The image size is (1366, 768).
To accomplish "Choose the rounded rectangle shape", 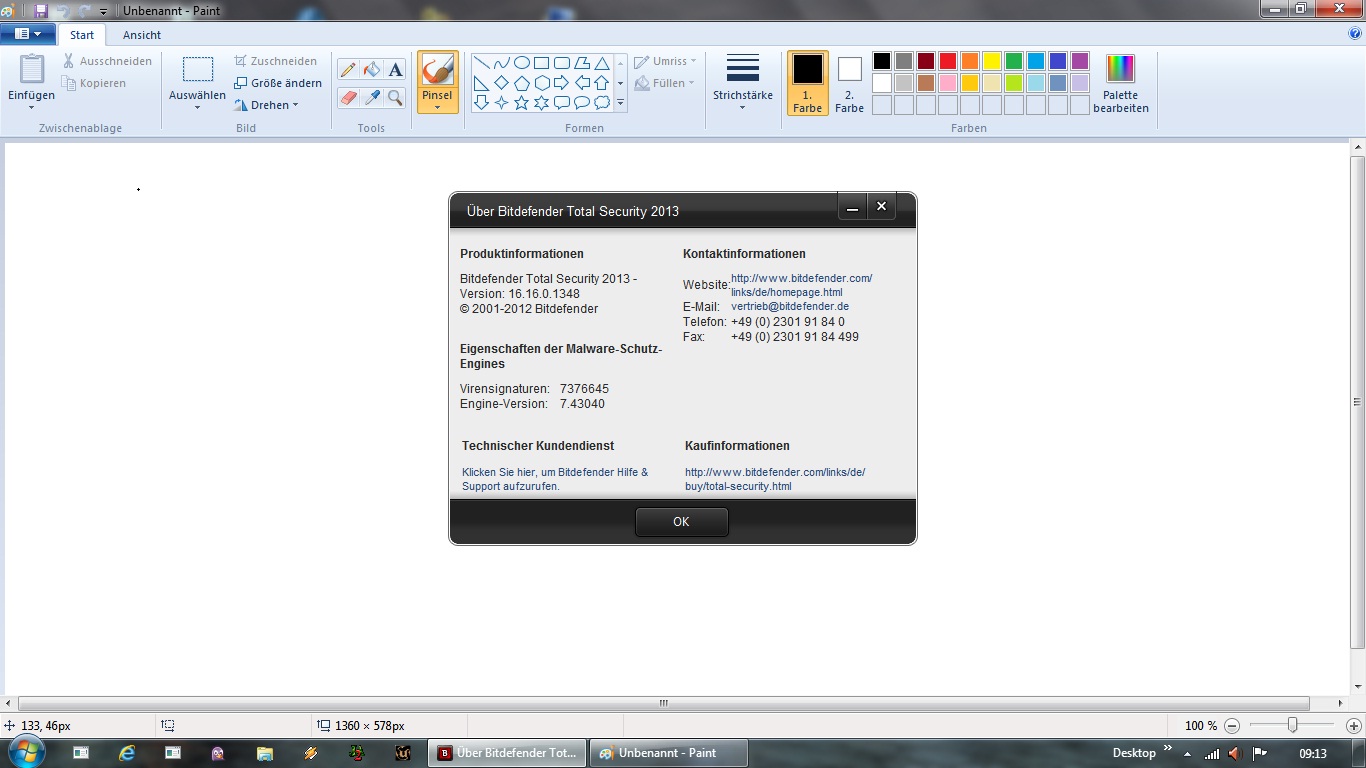I will [561, 62].
